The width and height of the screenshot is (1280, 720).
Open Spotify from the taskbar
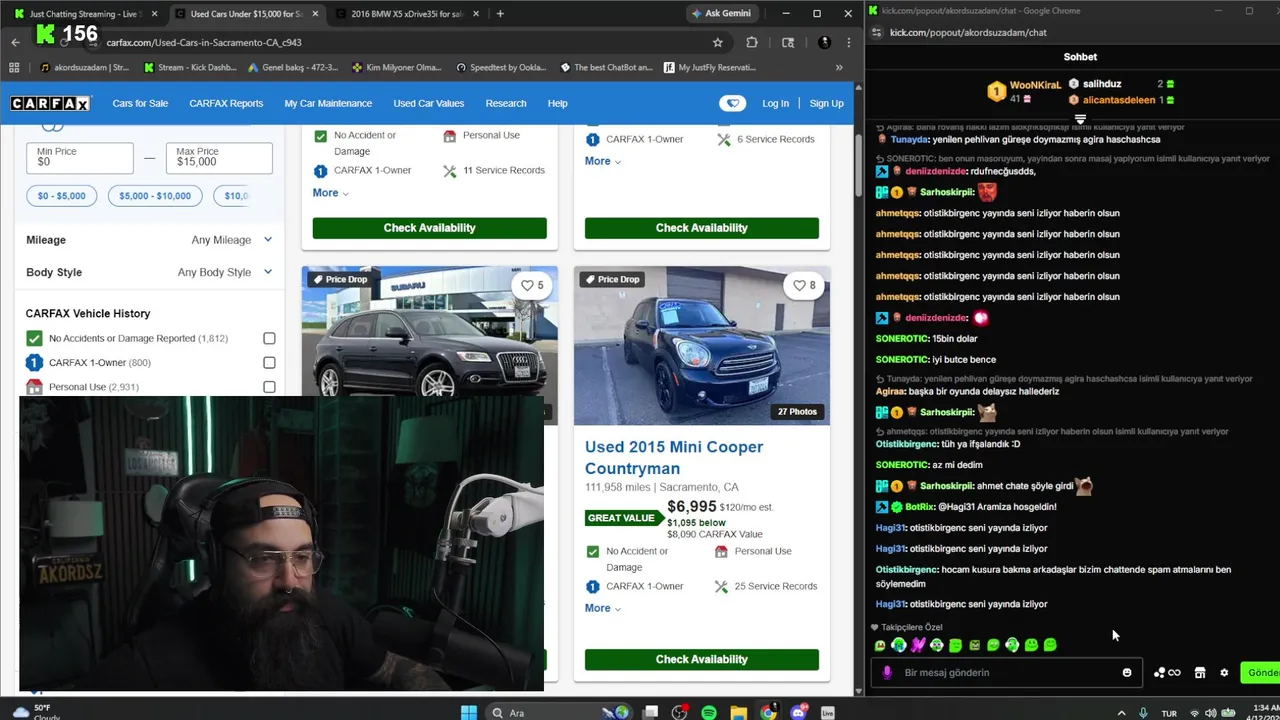click(709, 712)
